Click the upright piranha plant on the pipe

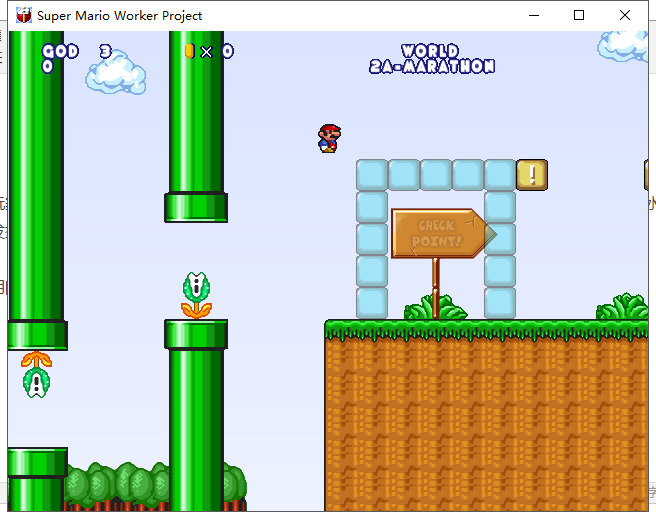196,295
